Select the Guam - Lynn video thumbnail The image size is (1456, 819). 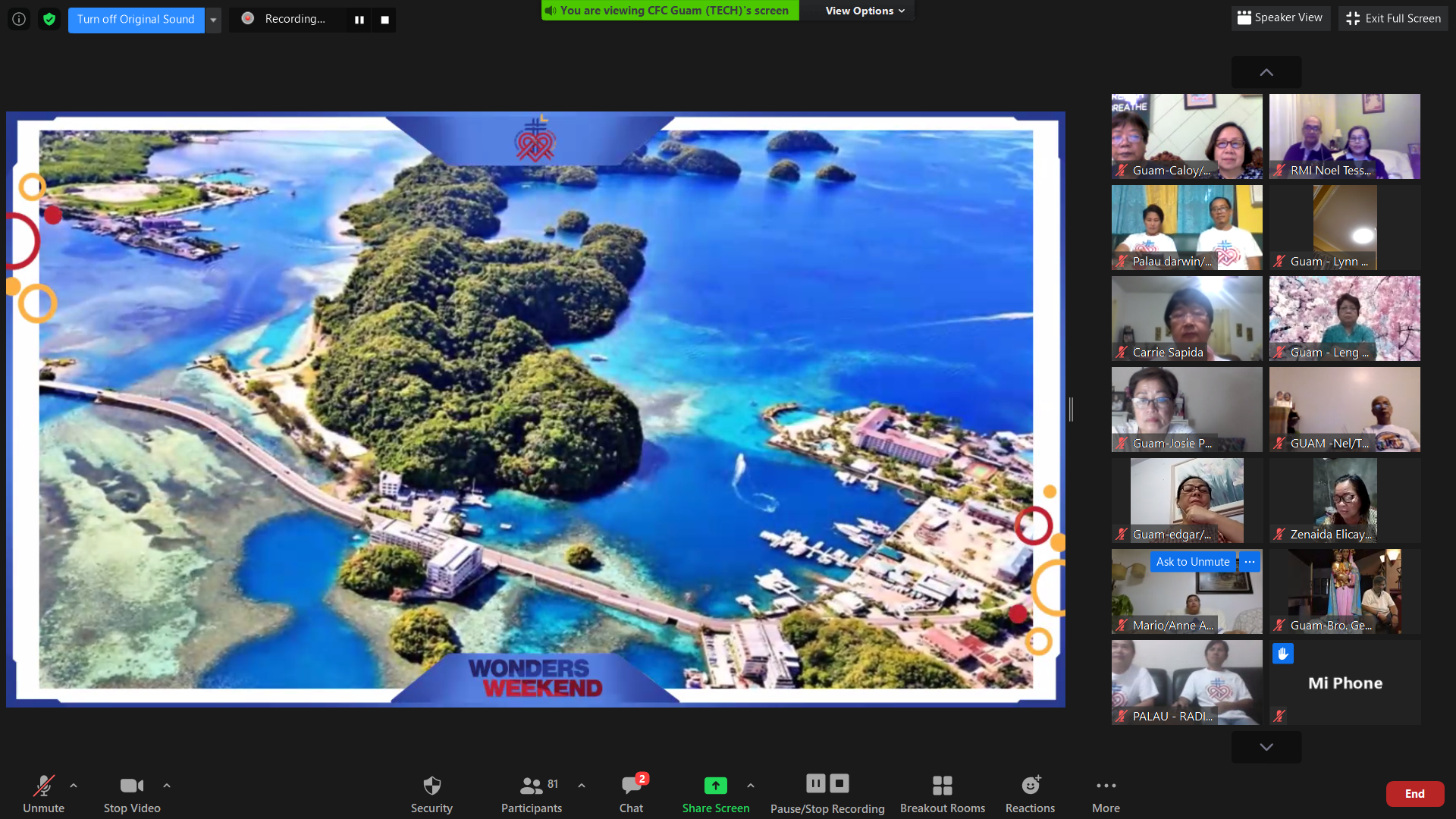(1345, 227)
